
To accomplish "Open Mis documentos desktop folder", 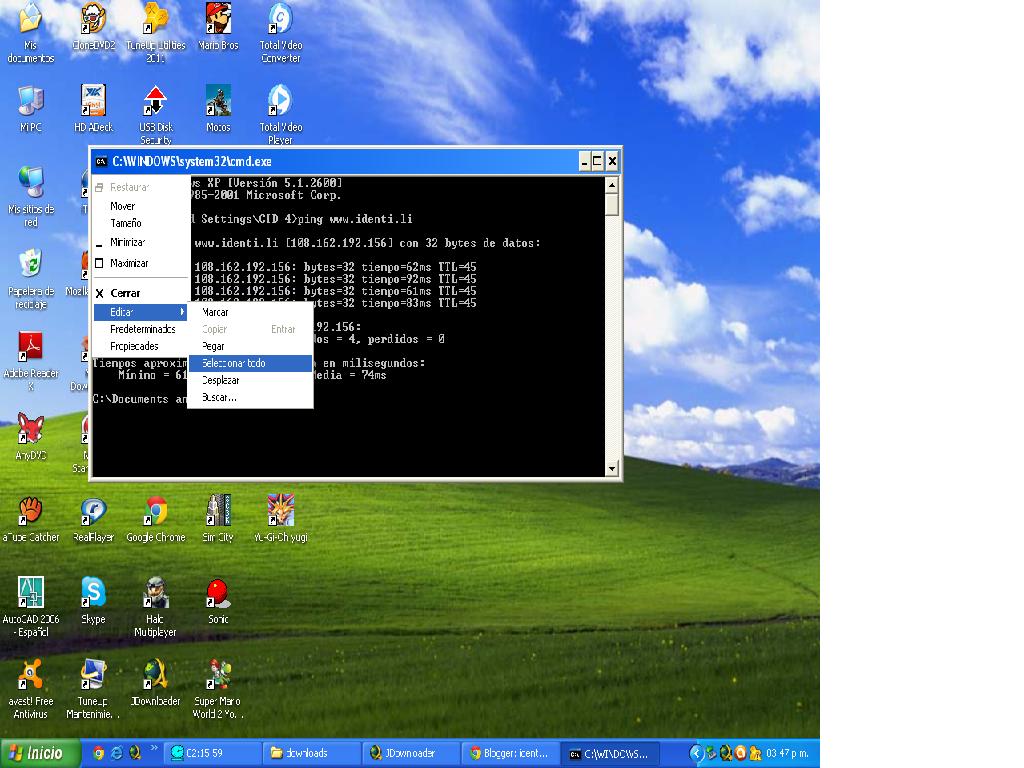I will (31, 33).
